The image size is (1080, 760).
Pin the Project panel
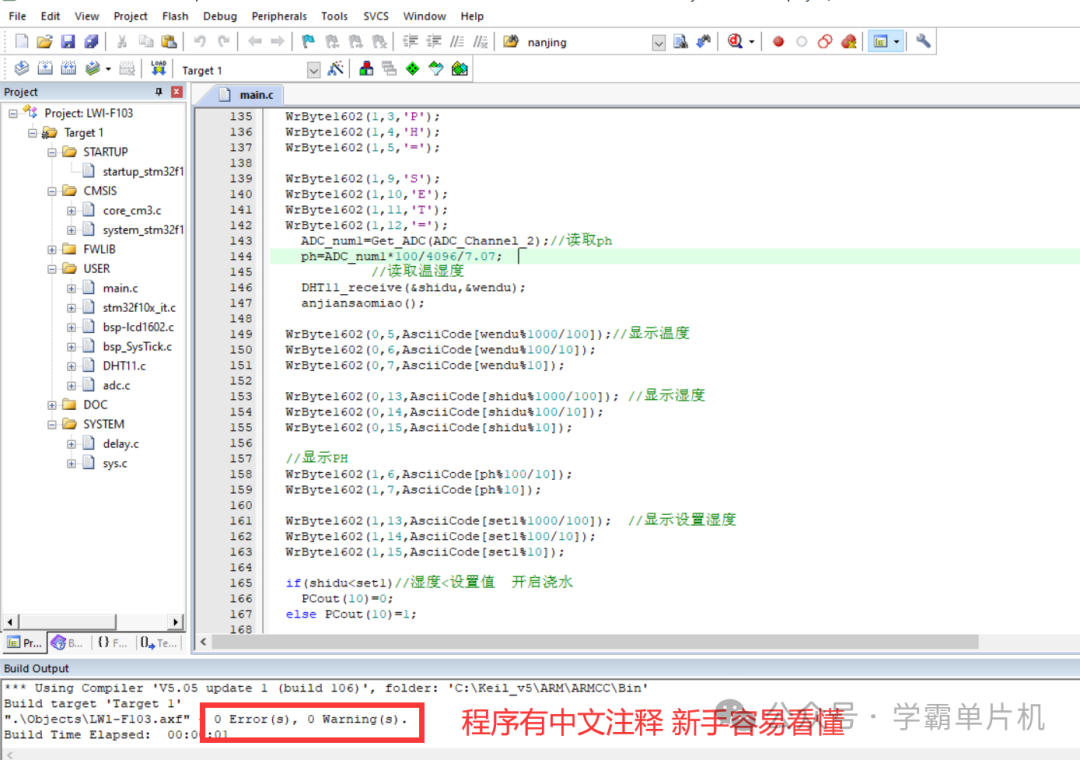click(158, 92)
